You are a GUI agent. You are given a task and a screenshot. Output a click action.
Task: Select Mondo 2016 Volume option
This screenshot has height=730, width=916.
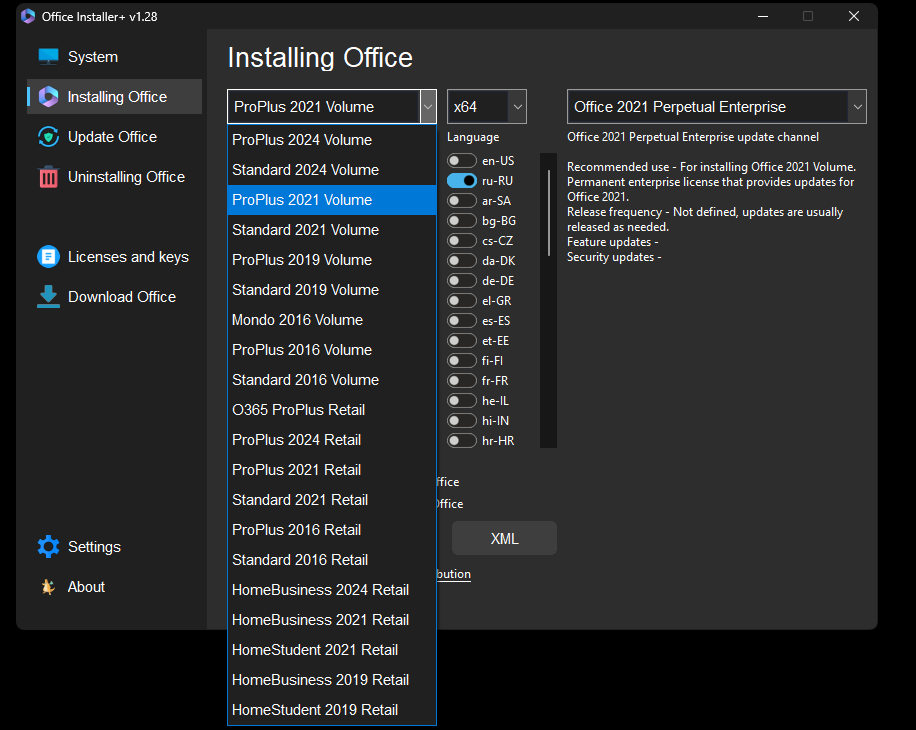coord(332,320)
